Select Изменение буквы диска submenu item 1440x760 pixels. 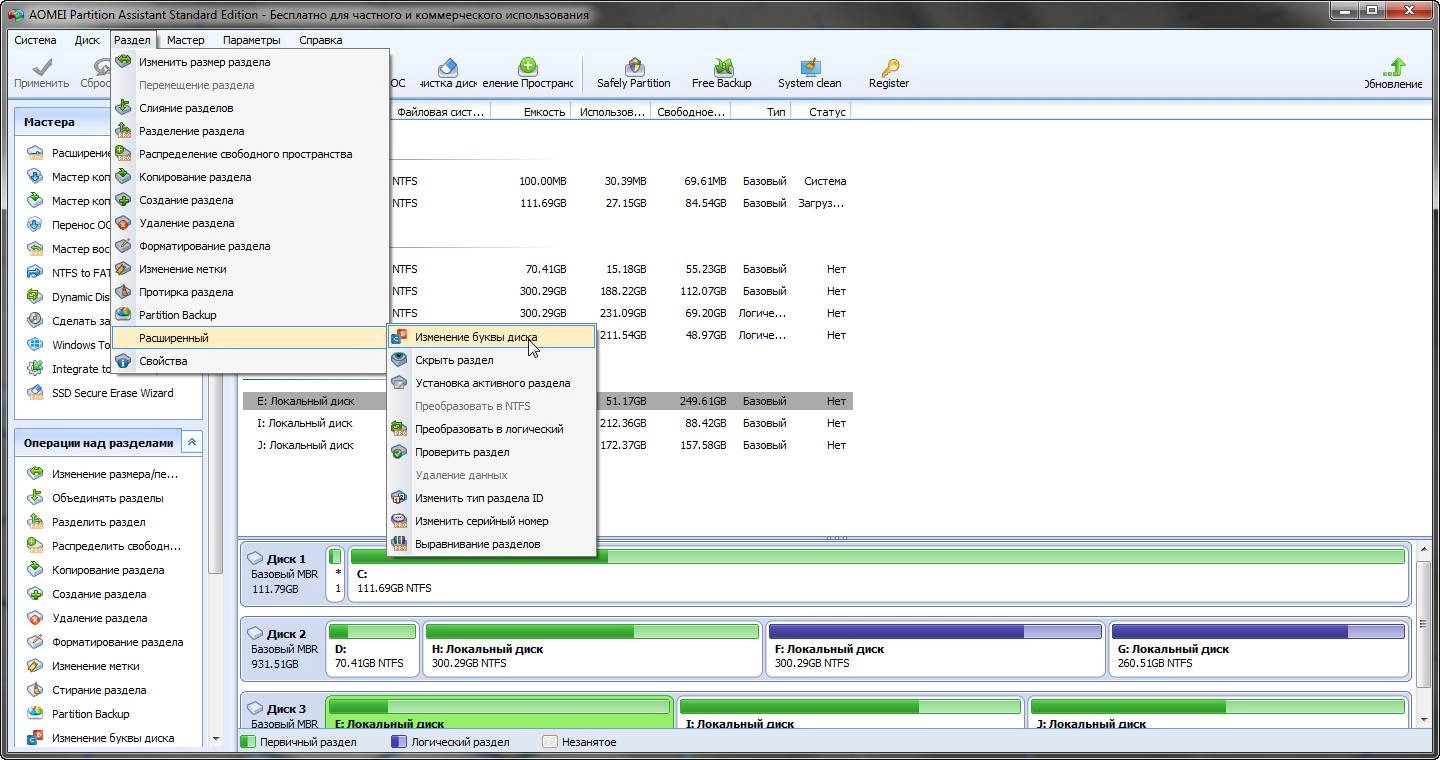click(x=492, y=337)
